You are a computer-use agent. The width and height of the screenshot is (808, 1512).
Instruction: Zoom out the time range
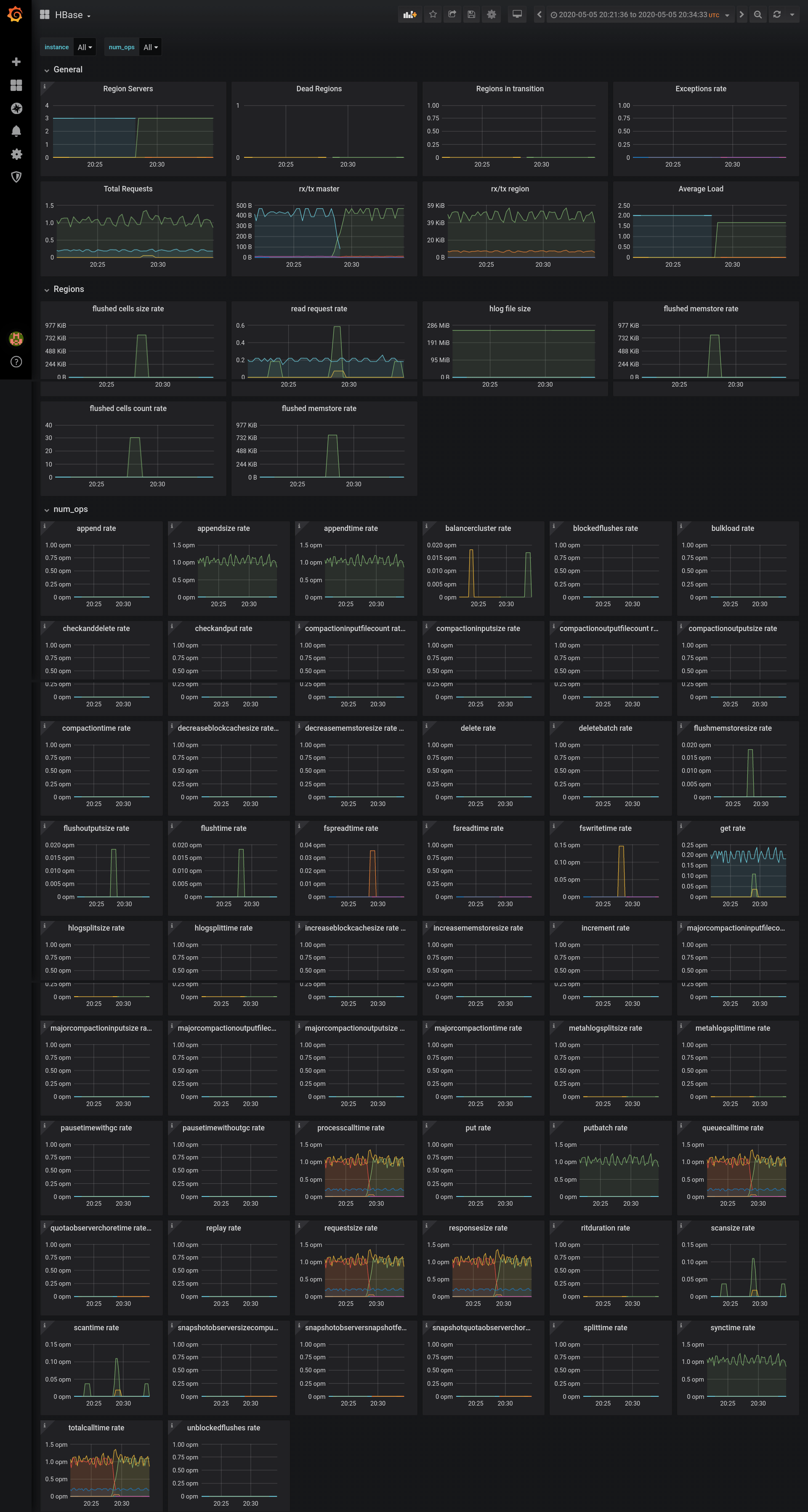[x=757, y=15]
